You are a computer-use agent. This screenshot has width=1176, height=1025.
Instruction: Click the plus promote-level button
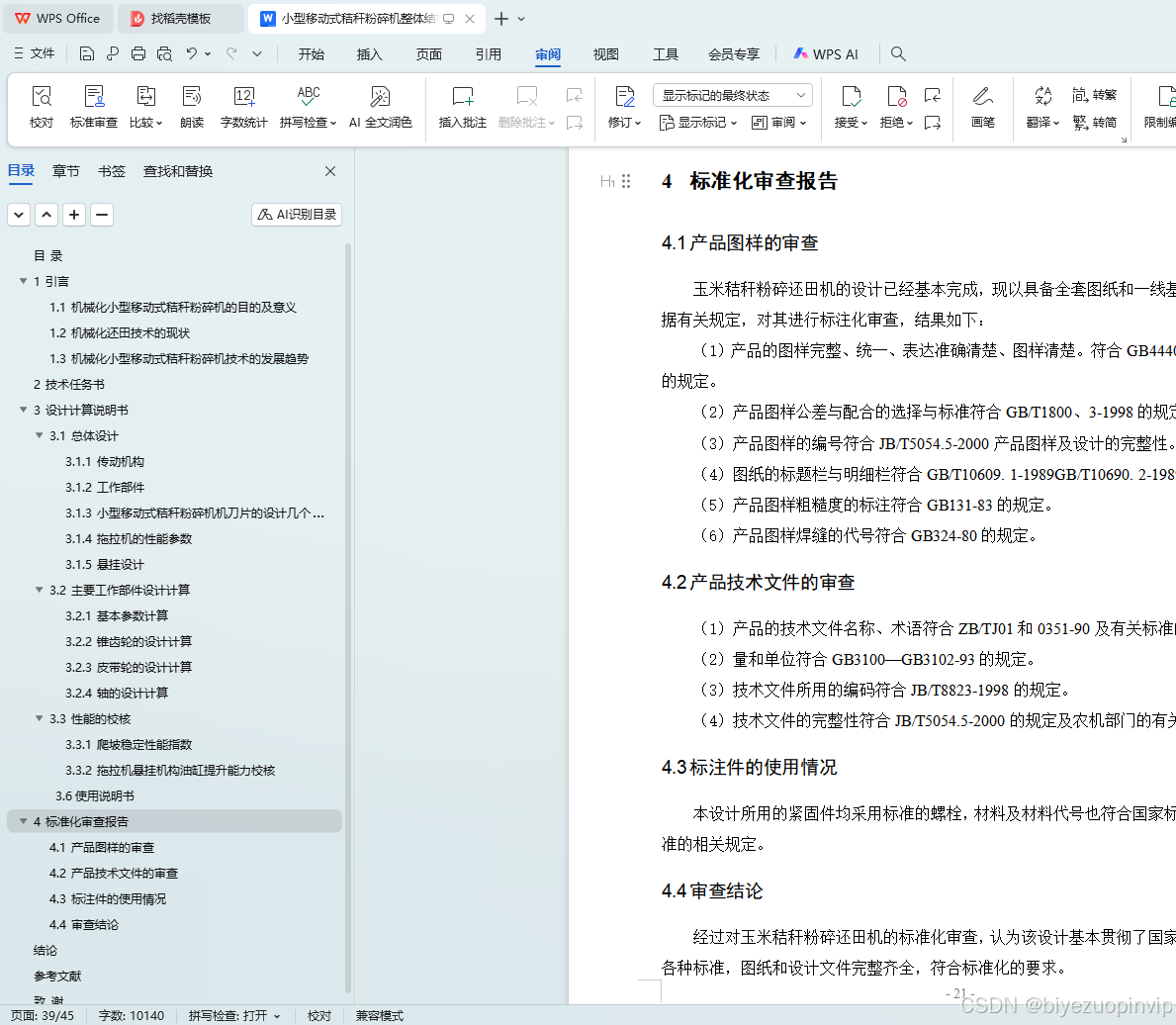pyautogui.click(x=74, y=215)
